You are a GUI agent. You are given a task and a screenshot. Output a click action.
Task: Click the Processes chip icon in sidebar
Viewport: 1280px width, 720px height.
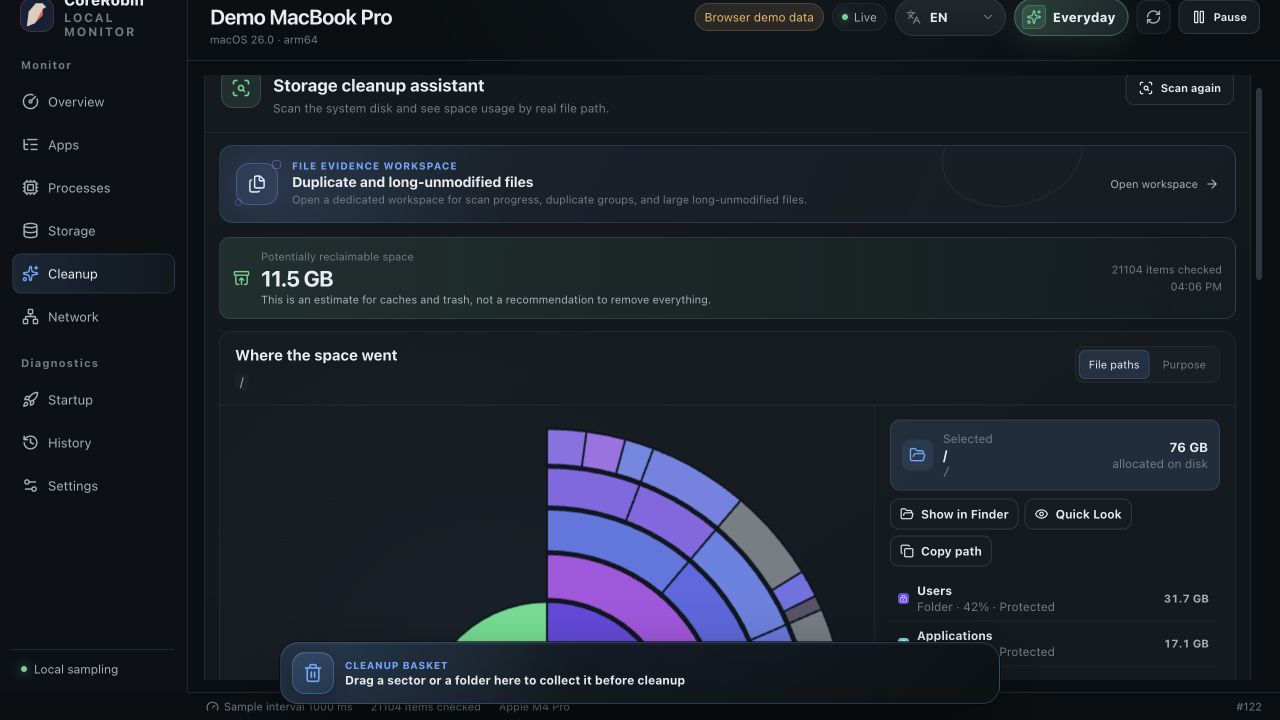pyautogui.click(x=30, y=188)
